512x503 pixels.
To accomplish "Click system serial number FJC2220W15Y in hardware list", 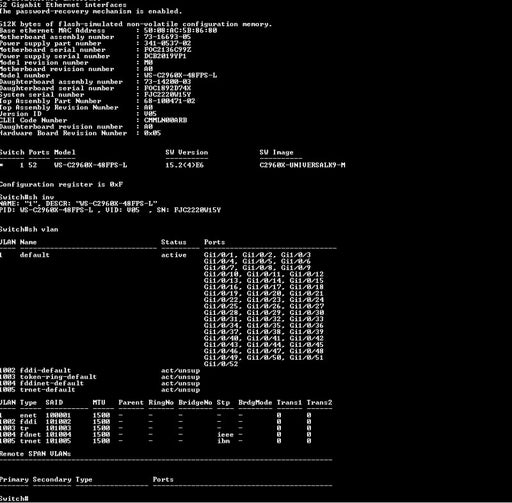I will (167, 95).
